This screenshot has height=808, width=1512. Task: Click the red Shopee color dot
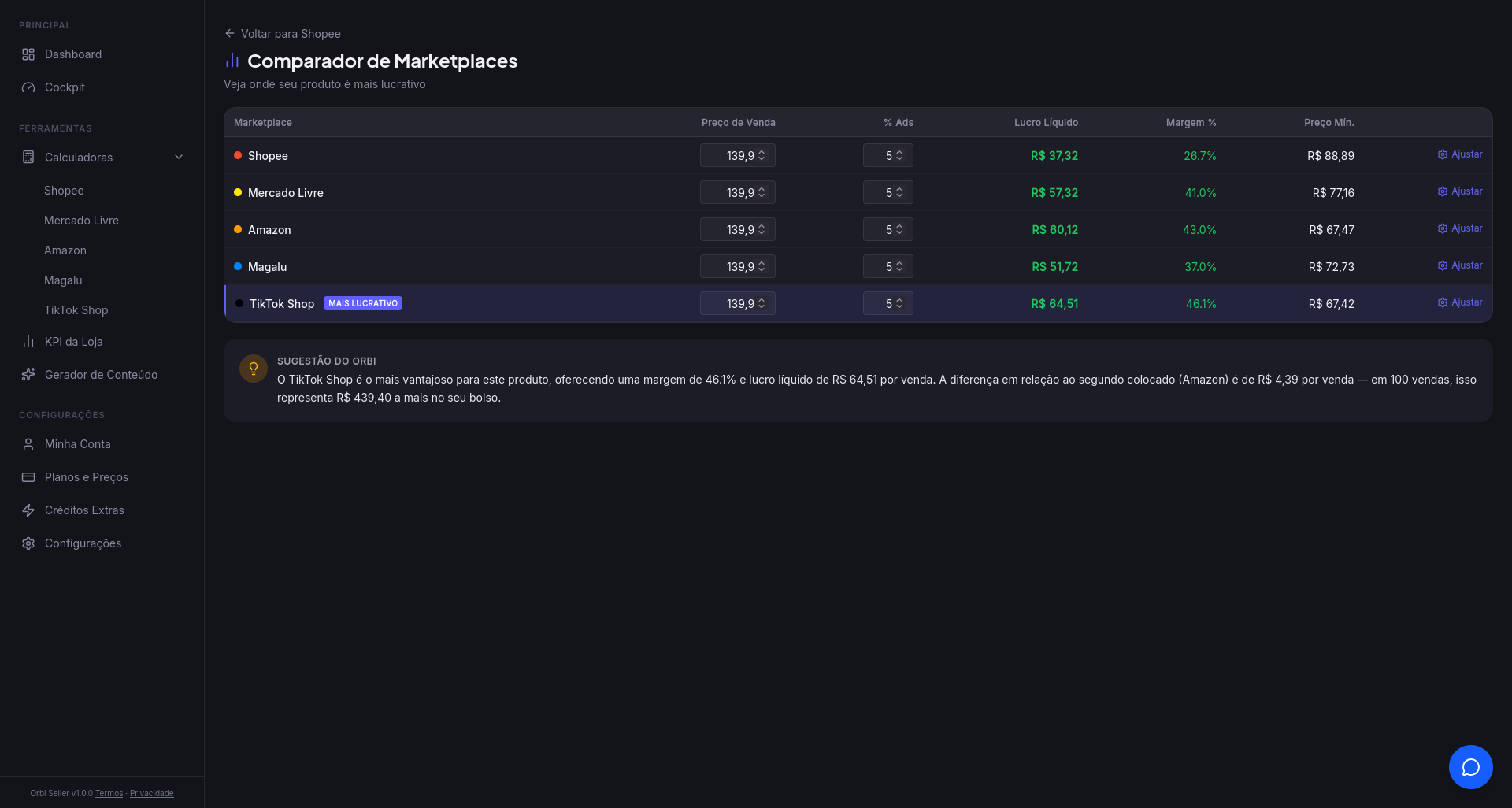238,155
